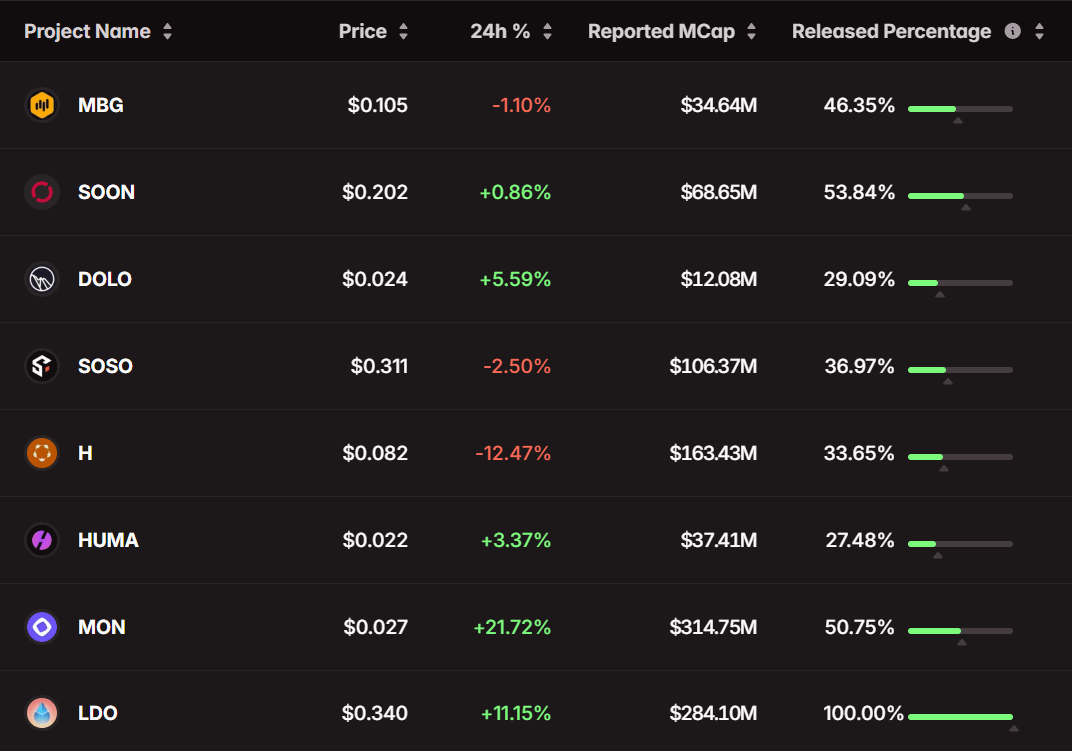The image size is (1072, 751).
Task: Open the SOON project name
Action: pos(106,192)
